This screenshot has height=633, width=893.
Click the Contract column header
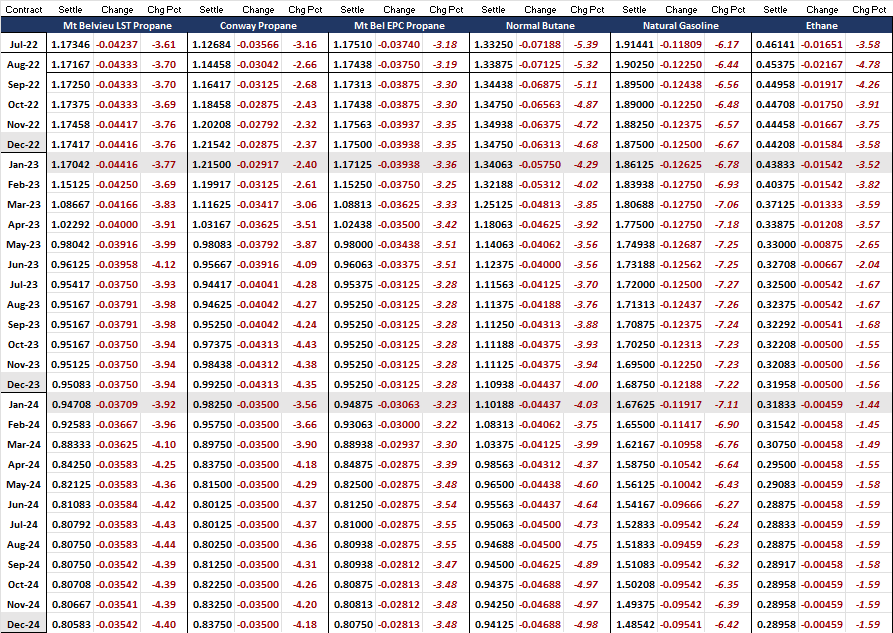[23, 10]
